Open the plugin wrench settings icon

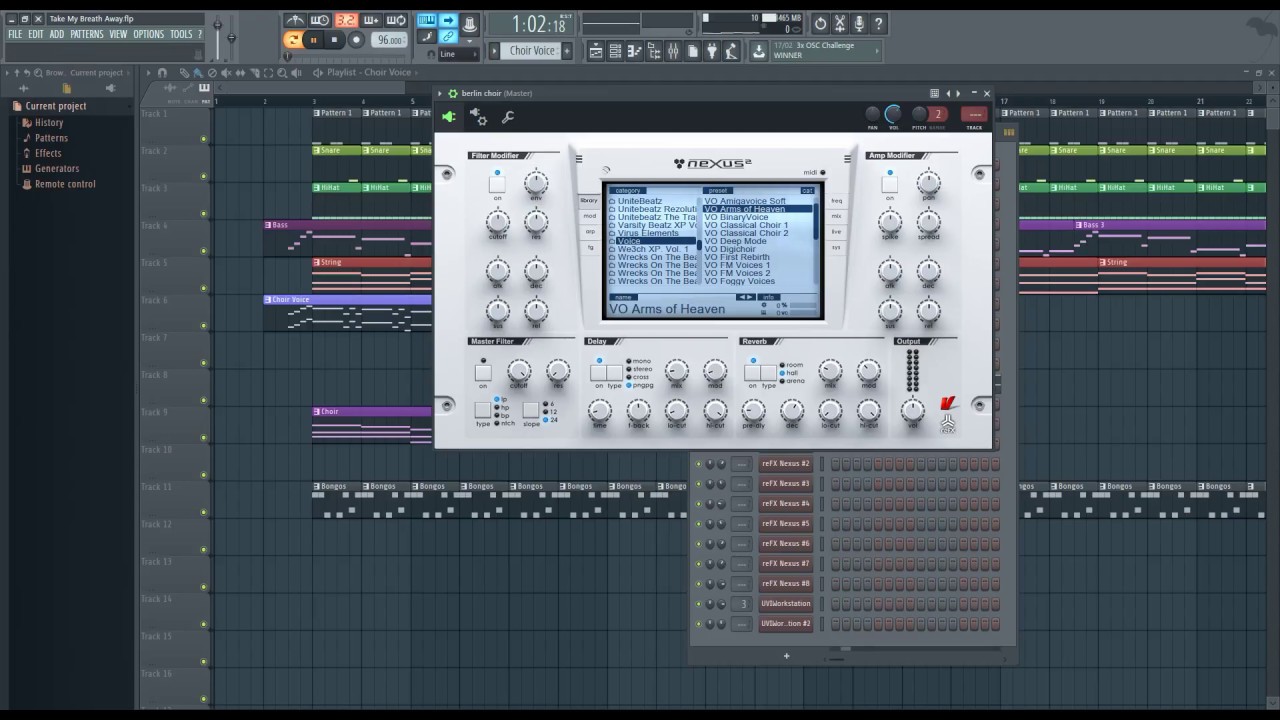click(508, 117)
